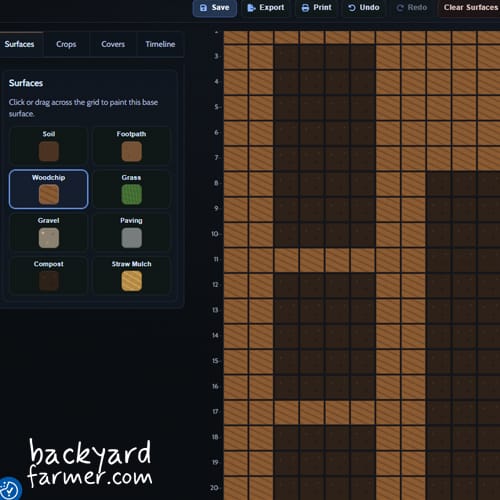Switch to the Crops tab
The width and height of the screenshot is (500, 500).
coord(66,44)
